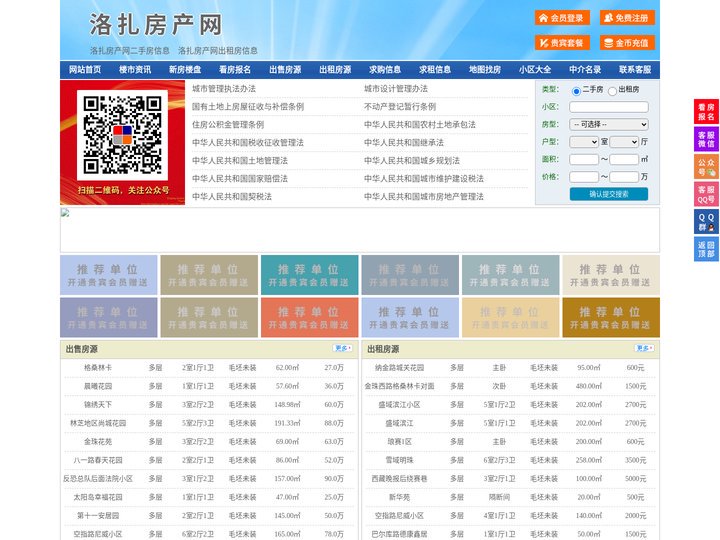Open the 盛域滨江小区 rental listing
The image size is (720, 540).
coord(399,405)
